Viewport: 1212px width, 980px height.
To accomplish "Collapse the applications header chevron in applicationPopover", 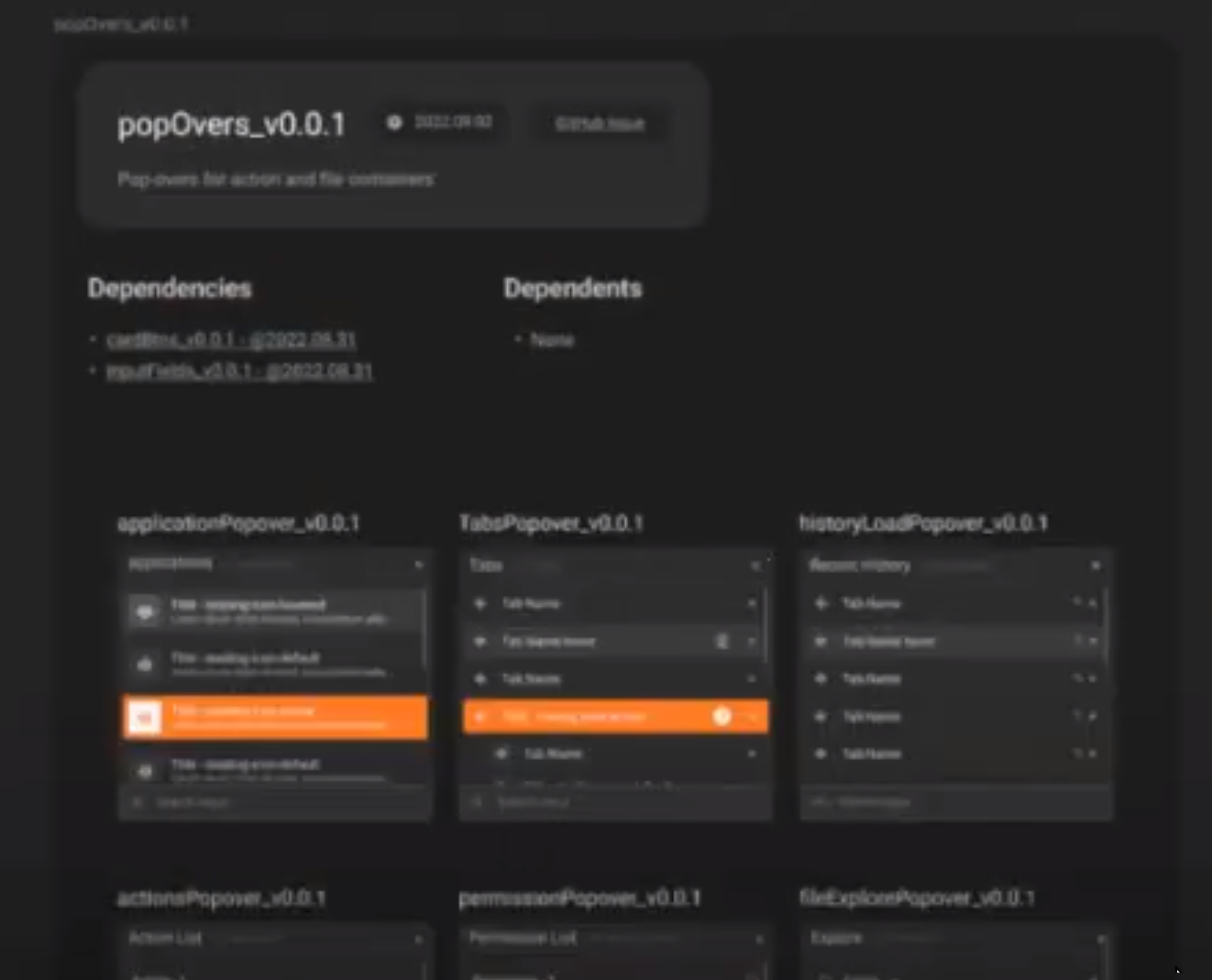I will click(419, 564).
